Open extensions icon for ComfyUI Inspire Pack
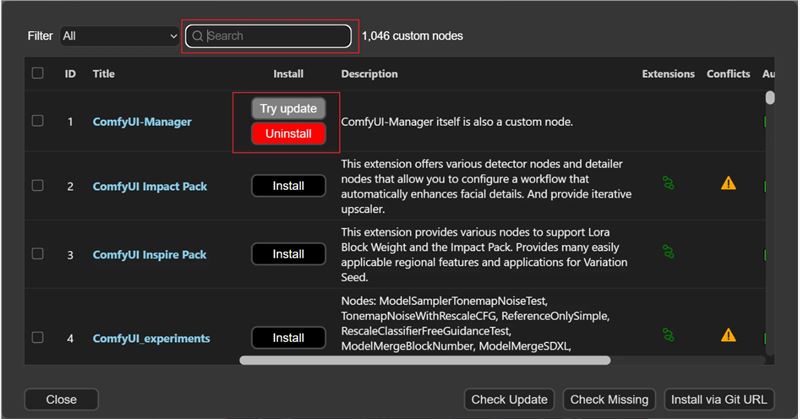 (668, 251)
